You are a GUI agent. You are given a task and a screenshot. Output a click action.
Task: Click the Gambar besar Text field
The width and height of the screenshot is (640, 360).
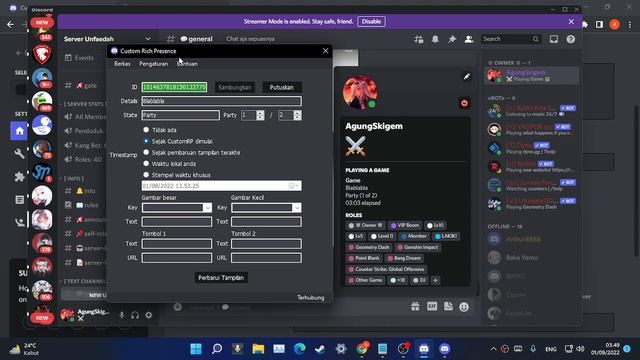177,222
